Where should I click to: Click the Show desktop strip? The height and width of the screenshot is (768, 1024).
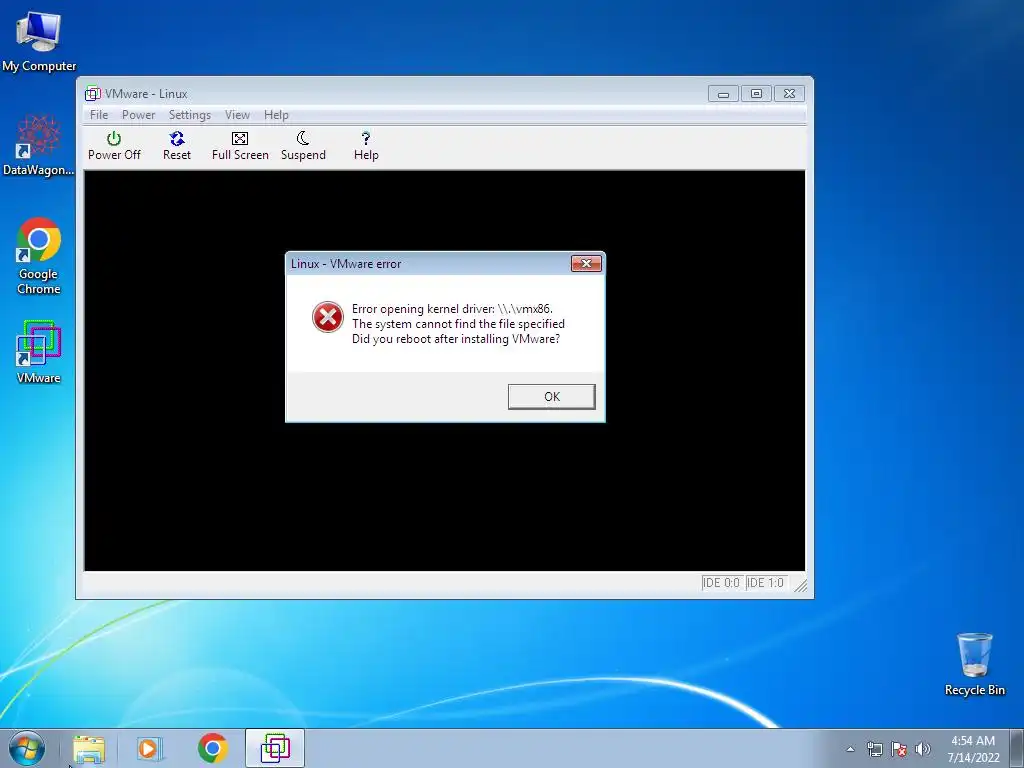(x=1017, y=748)
